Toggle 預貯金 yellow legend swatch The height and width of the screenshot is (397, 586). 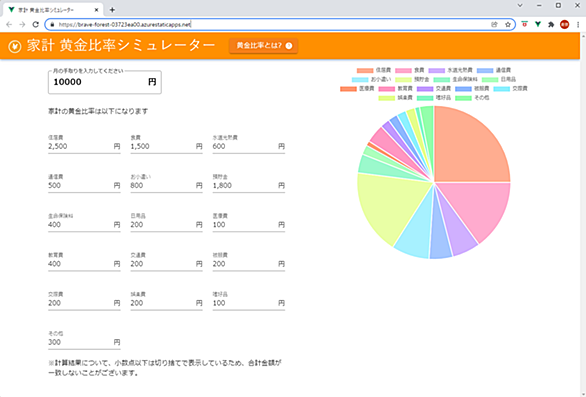coord(403,80)
